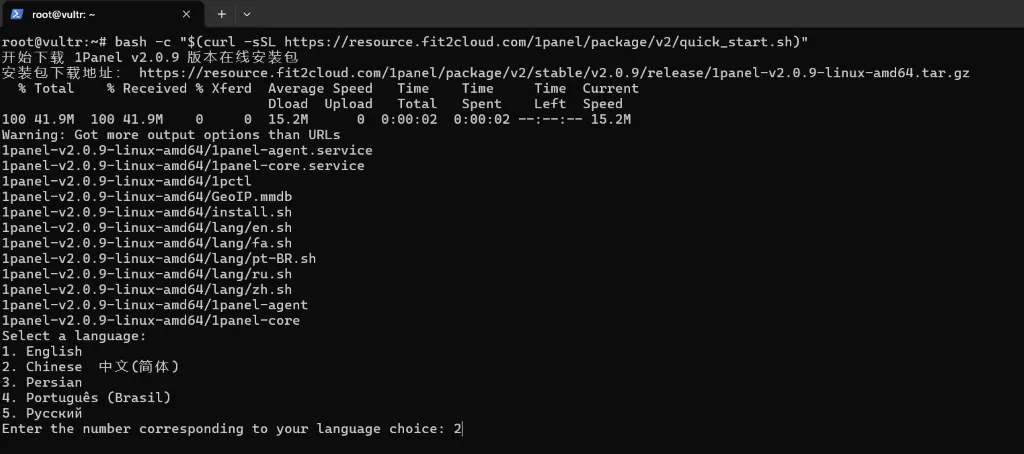
Task: Click the quick_start.sh URL in the command
Action: (544, 41)
